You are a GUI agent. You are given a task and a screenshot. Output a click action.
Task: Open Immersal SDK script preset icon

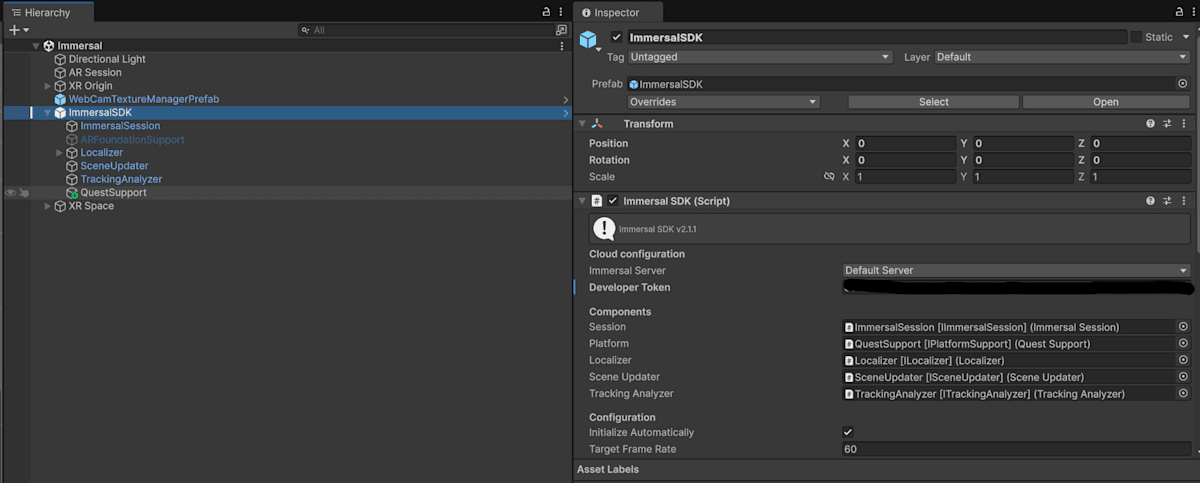(1167, 201)
